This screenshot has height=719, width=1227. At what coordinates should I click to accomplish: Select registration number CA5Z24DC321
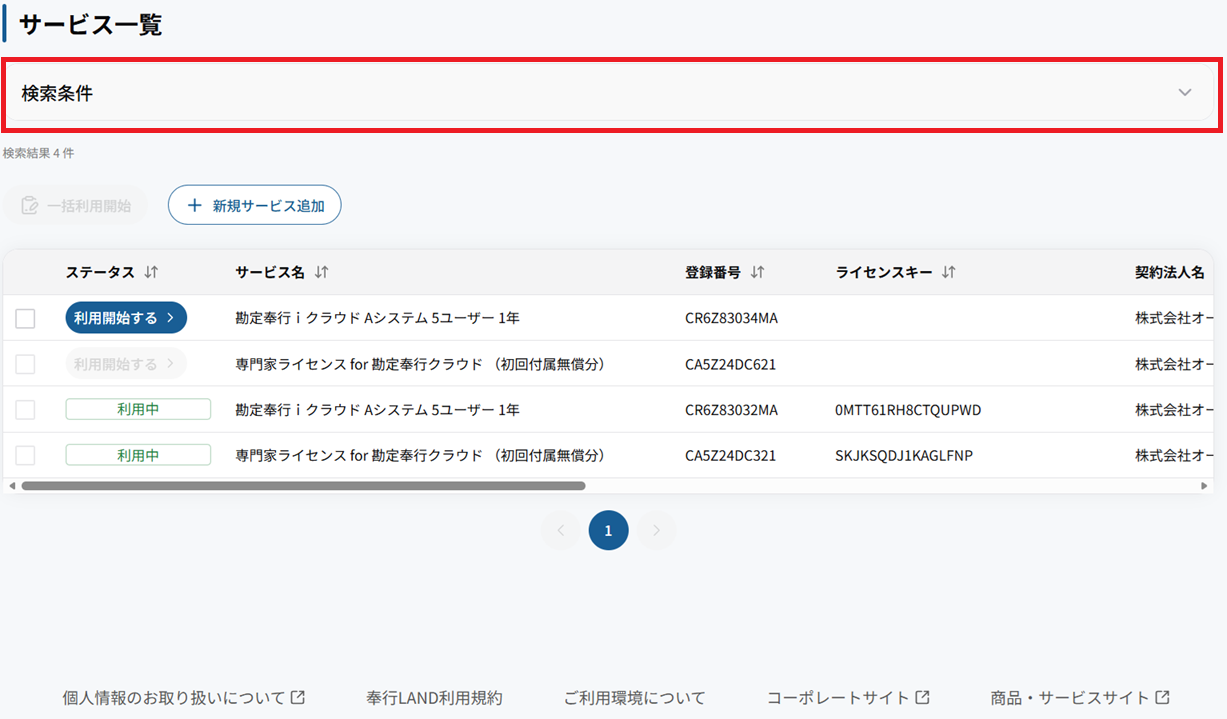click(730, 456)
